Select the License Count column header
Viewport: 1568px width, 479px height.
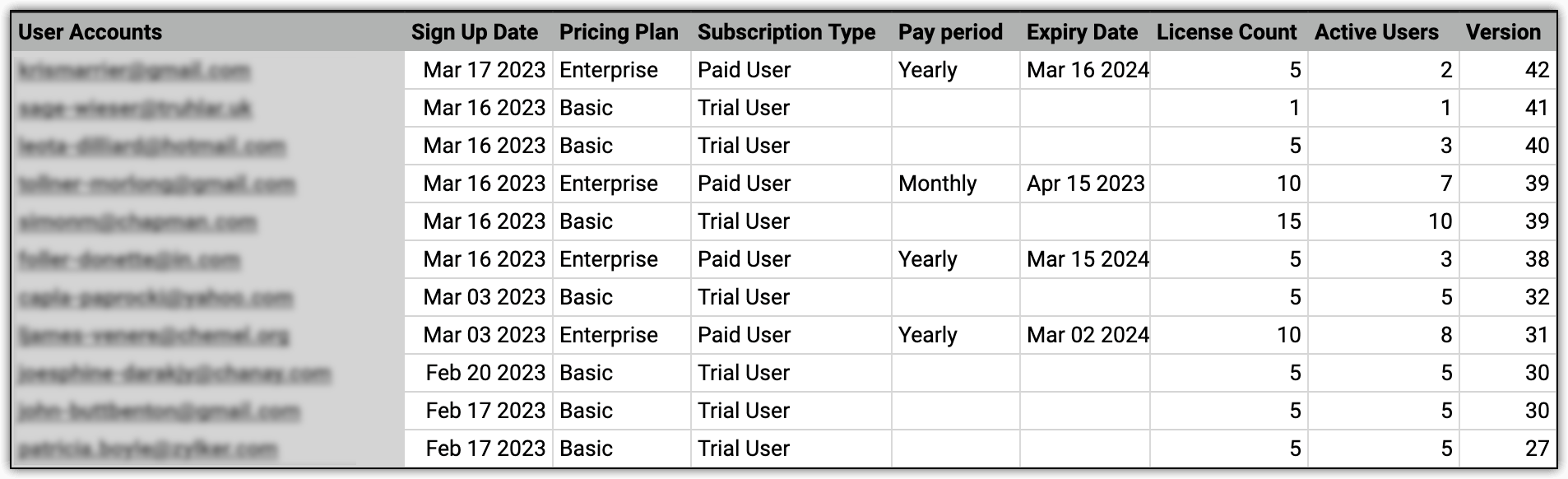1227,32
